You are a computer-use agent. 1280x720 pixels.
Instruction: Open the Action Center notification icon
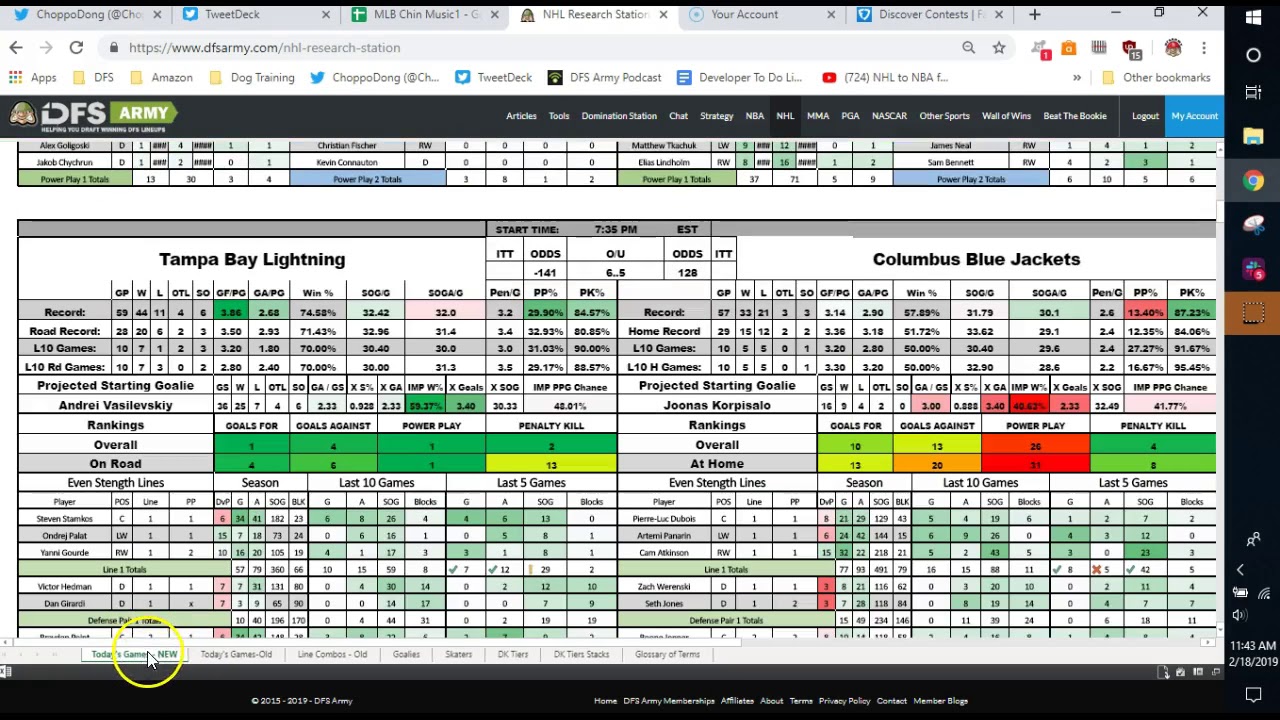(x=1253, y=693)
